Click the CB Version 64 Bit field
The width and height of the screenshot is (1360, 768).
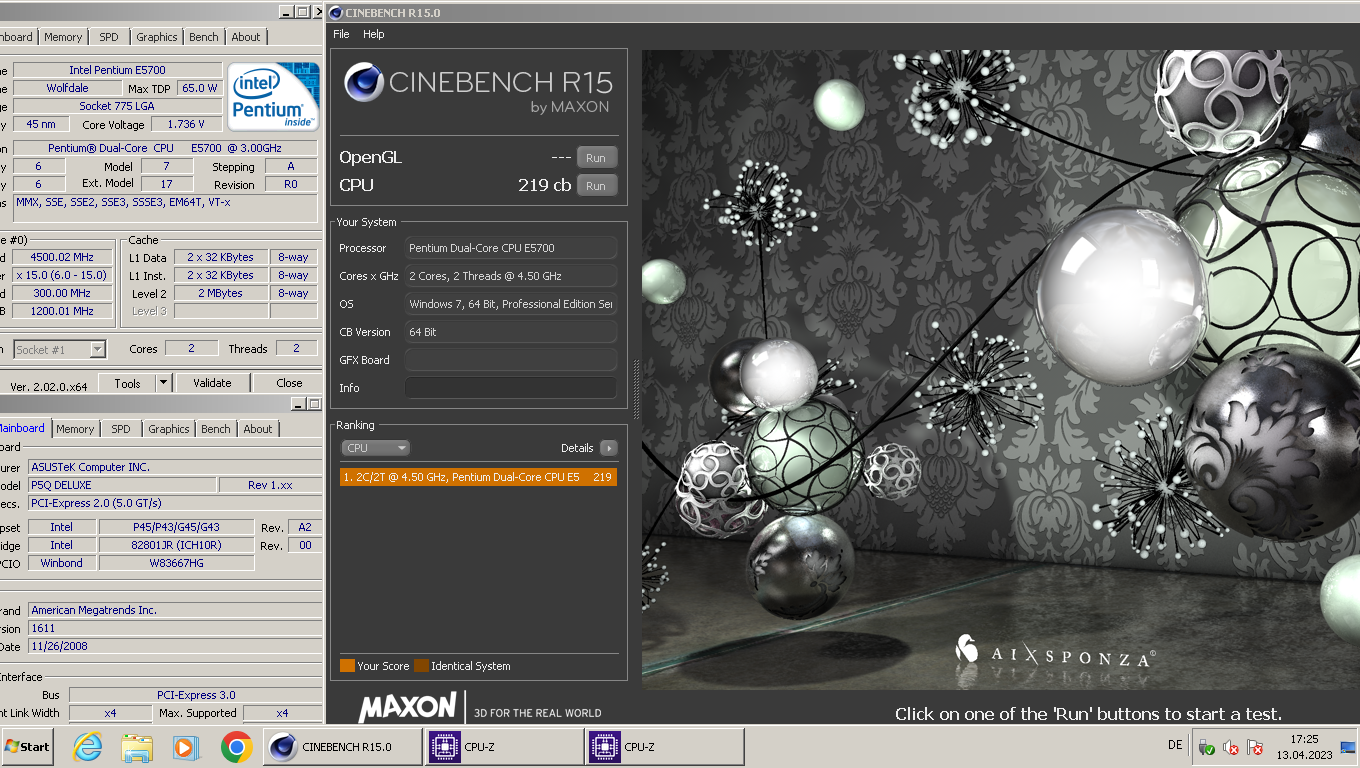click(x=510, y=332)
